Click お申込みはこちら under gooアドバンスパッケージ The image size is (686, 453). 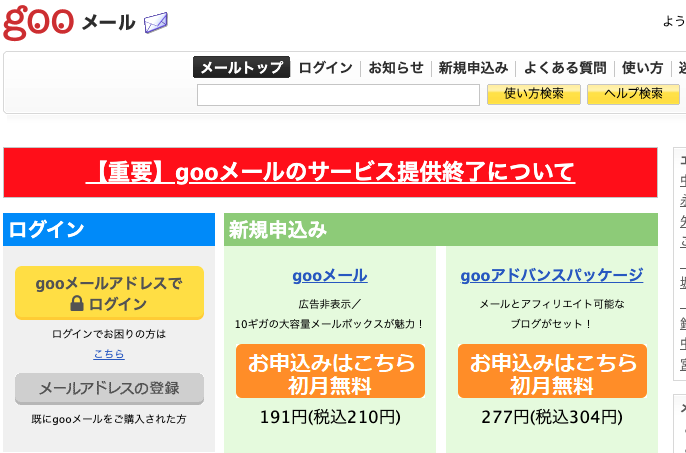[x=552, y=371]
